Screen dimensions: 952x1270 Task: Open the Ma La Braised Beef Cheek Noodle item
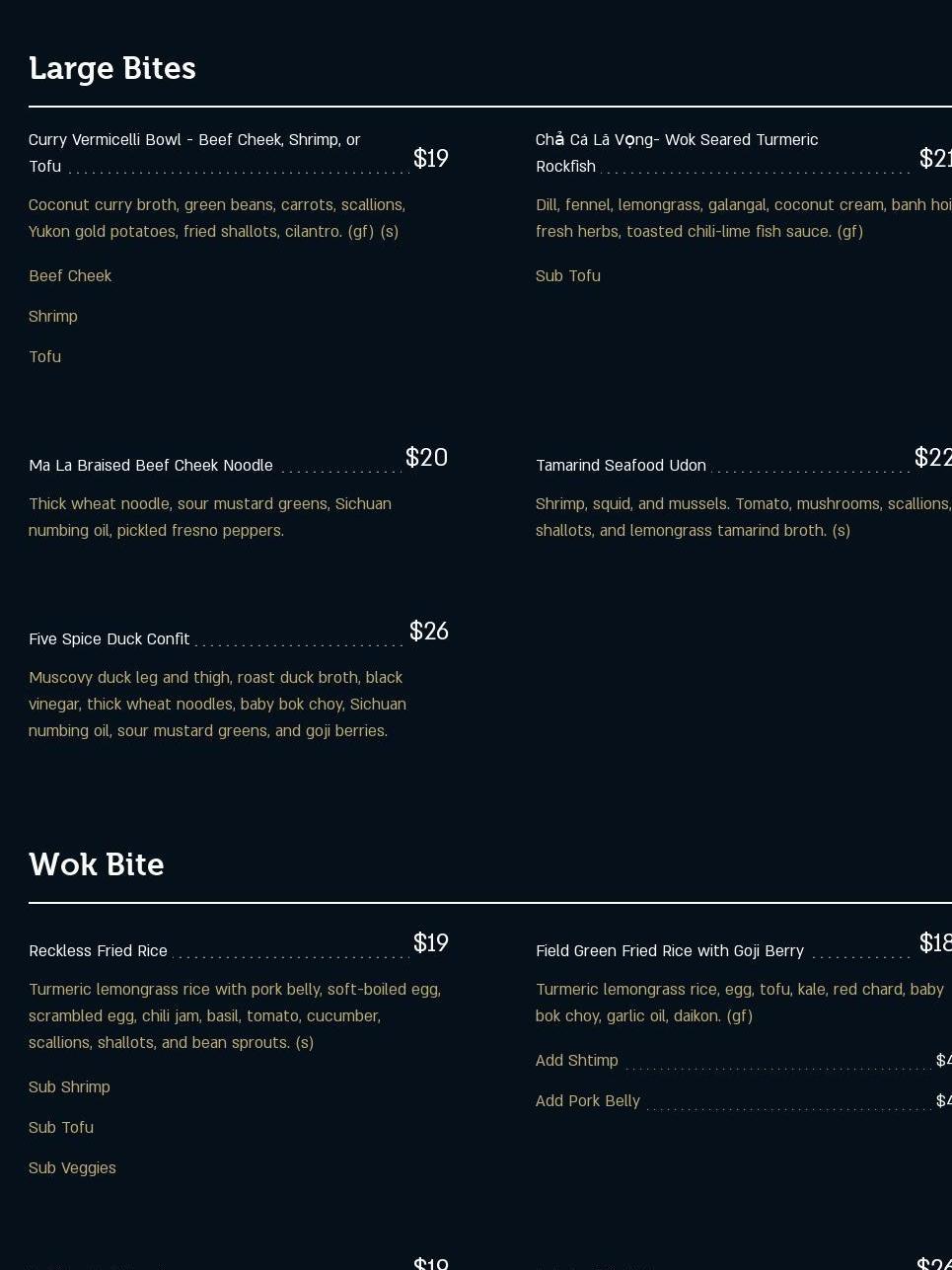pyautogui.click(x=151, y=466)
